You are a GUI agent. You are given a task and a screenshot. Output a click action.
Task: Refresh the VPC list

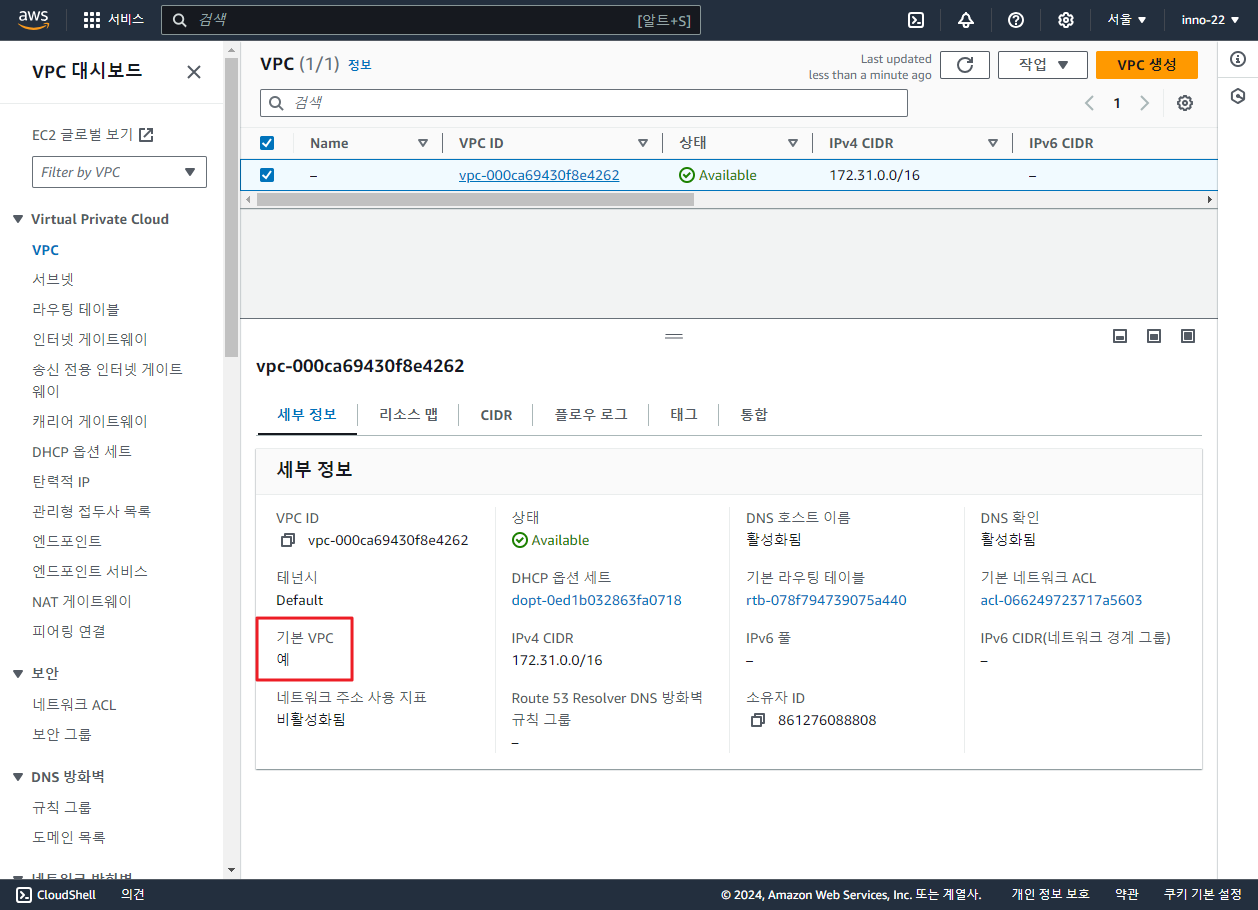point(965,65)
